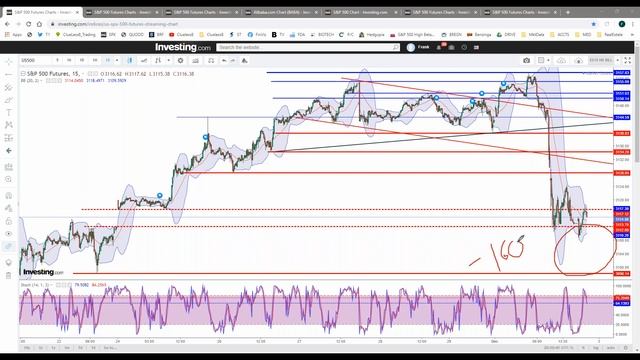Select the measure ruler tool

point(9,167)
